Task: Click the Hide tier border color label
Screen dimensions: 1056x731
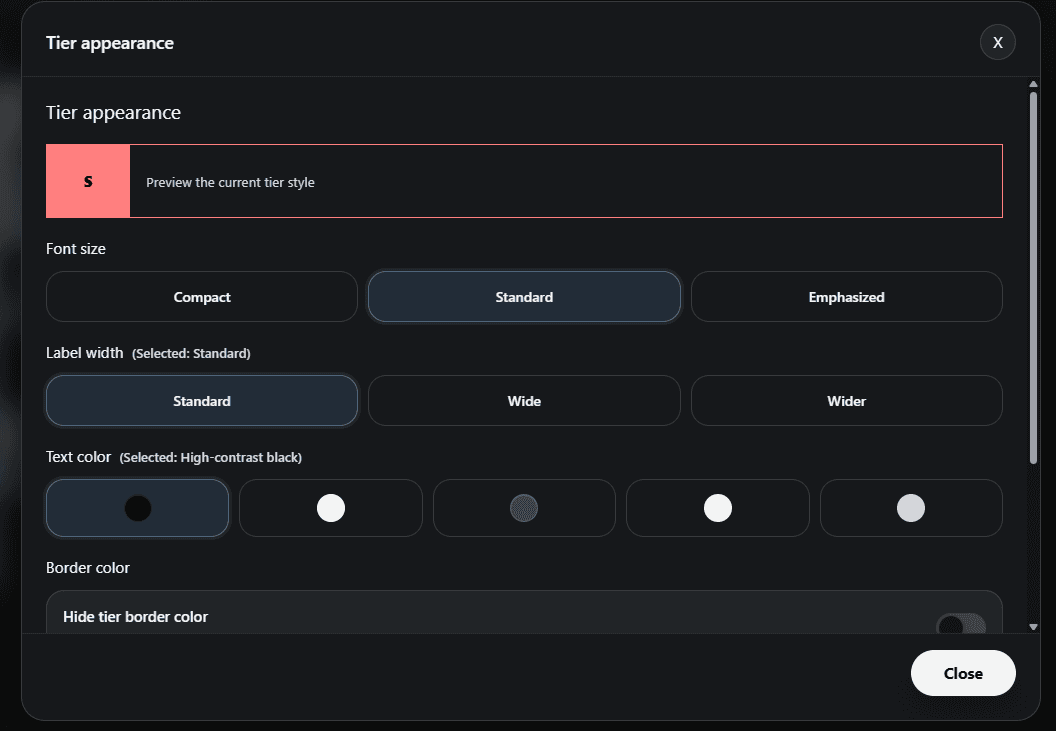Action: click(x=136, y=617)
